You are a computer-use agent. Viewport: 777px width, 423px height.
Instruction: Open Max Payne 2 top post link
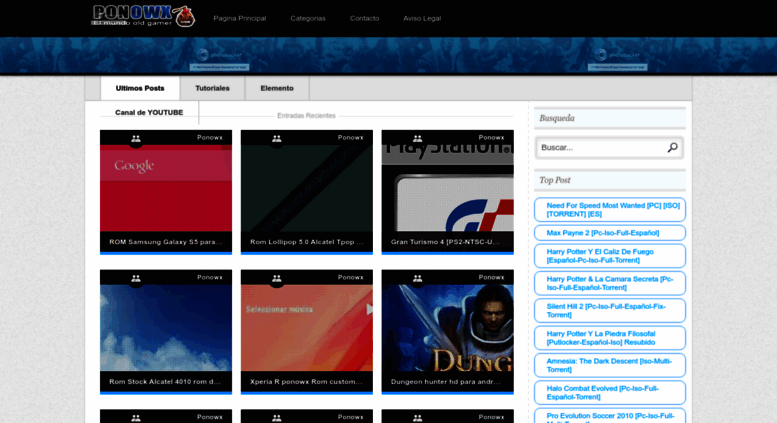[x=603, y=233]
